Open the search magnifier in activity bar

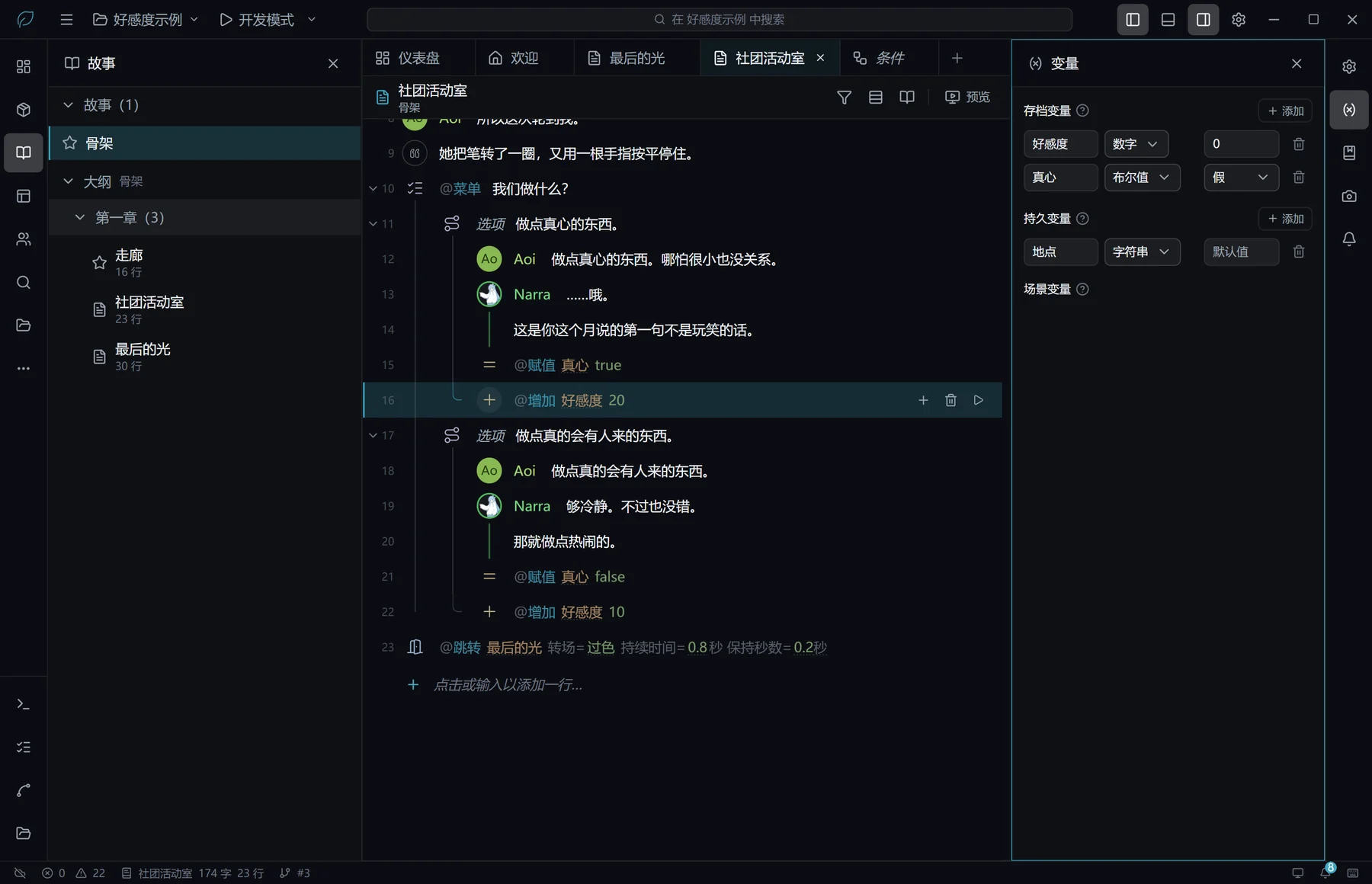pos(24,283)
